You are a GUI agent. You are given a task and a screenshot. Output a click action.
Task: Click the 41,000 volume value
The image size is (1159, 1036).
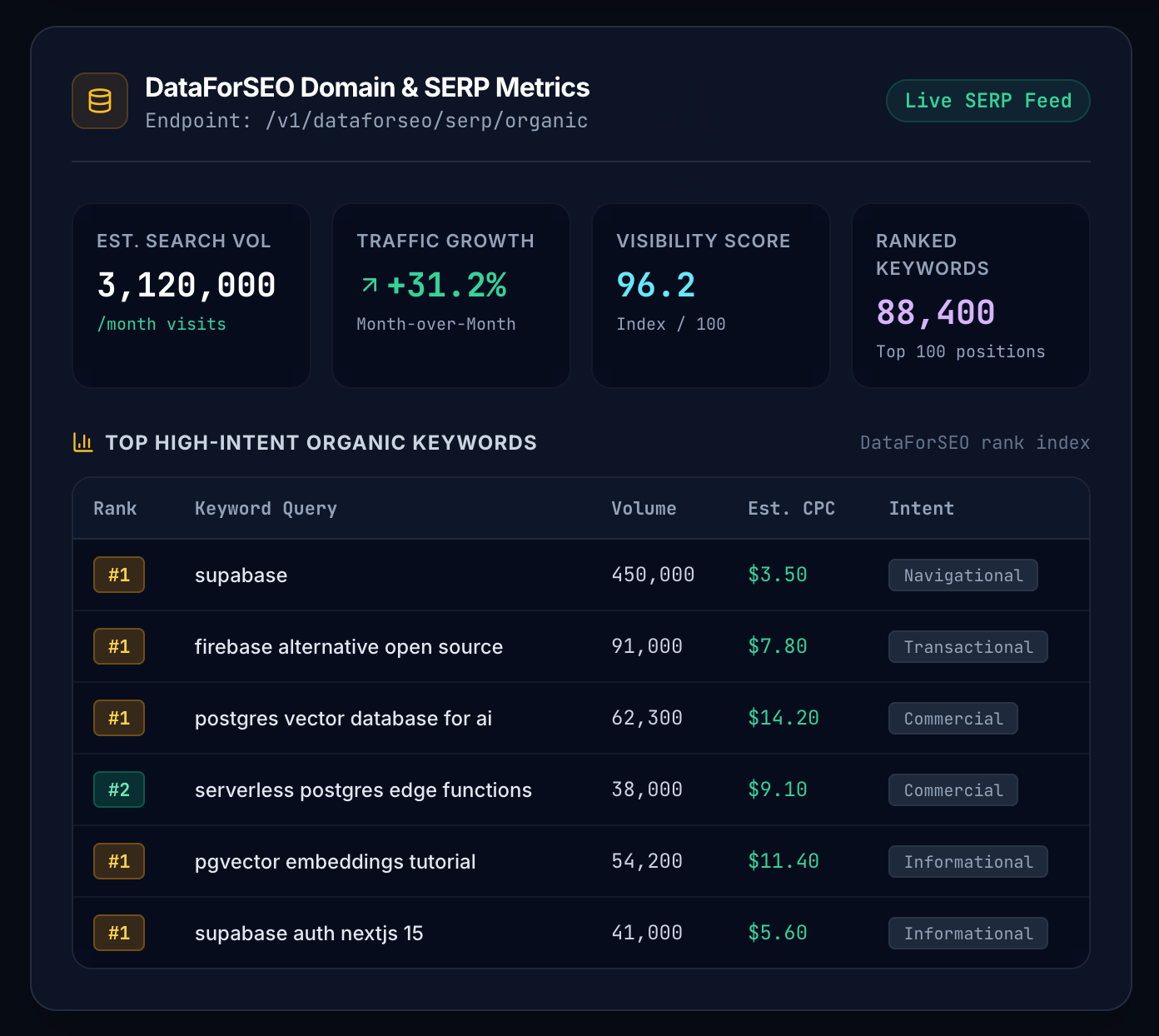click(x=647, y=933)
